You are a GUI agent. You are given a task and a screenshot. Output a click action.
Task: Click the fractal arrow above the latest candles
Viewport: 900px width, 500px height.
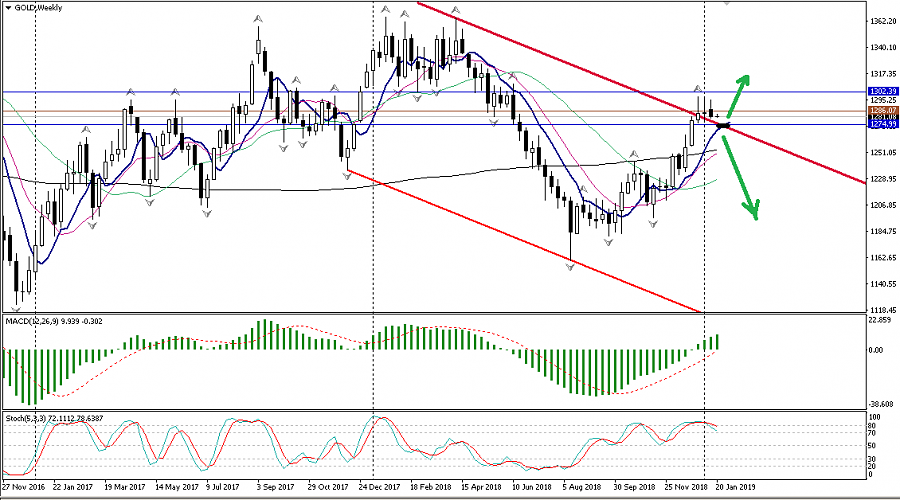699,89
